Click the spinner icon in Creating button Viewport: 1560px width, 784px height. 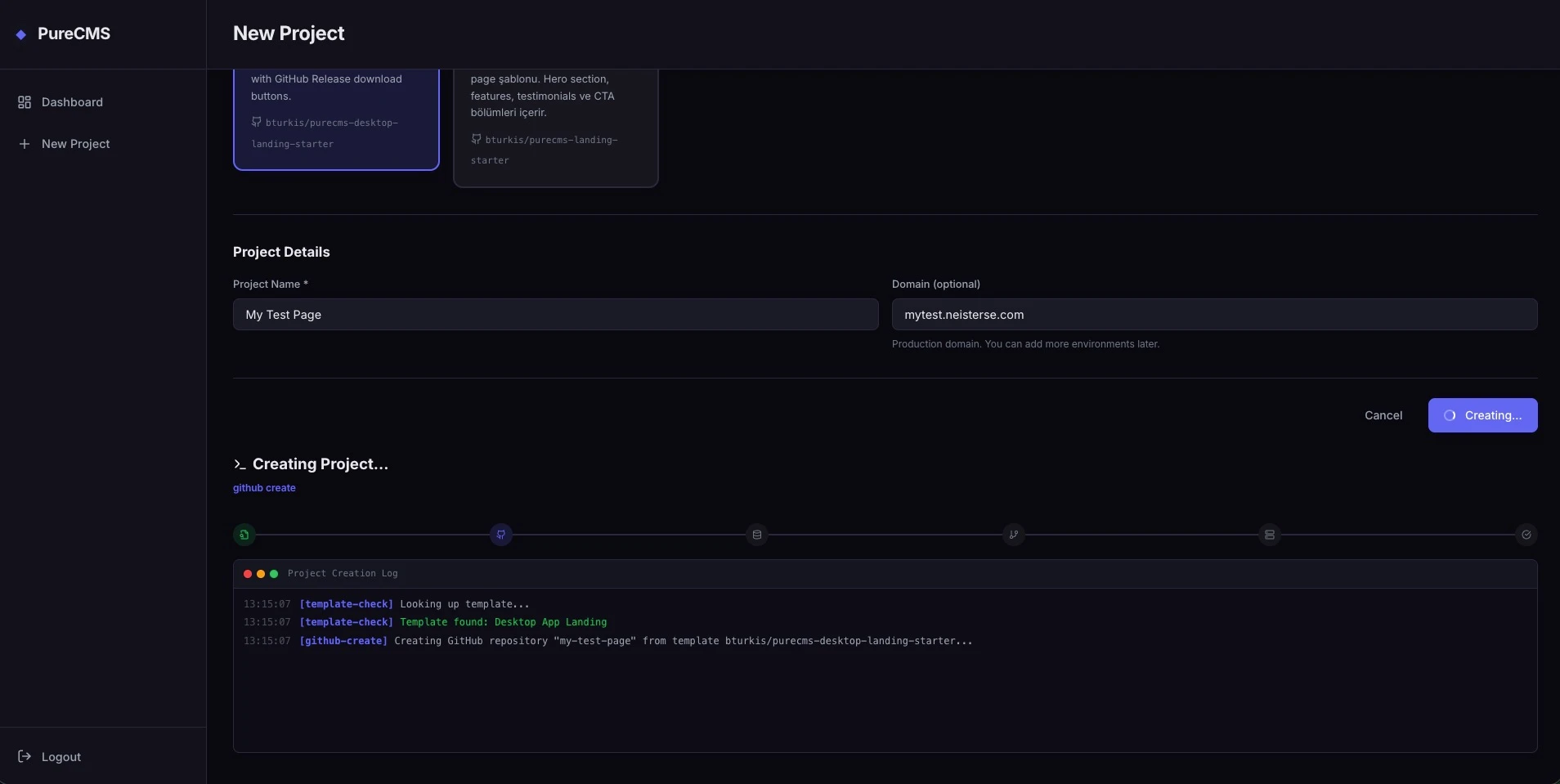click(1450, 415)
